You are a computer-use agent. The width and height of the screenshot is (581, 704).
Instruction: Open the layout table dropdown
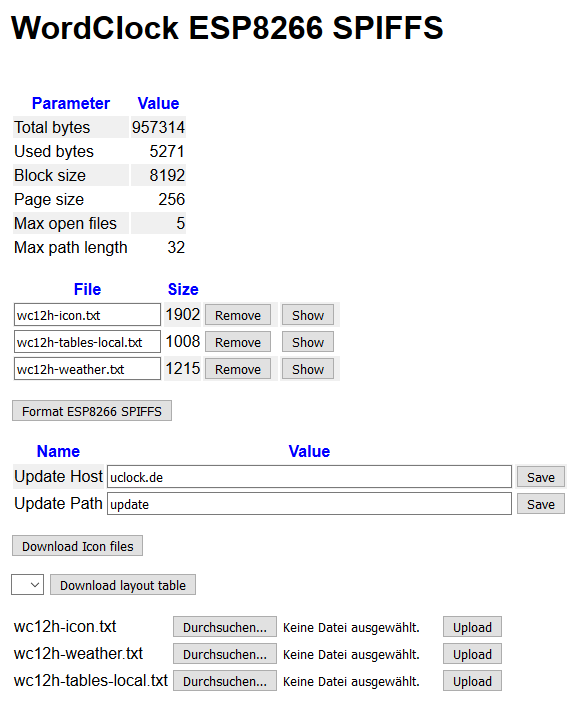pyautogui.click(x=27, y=585)
